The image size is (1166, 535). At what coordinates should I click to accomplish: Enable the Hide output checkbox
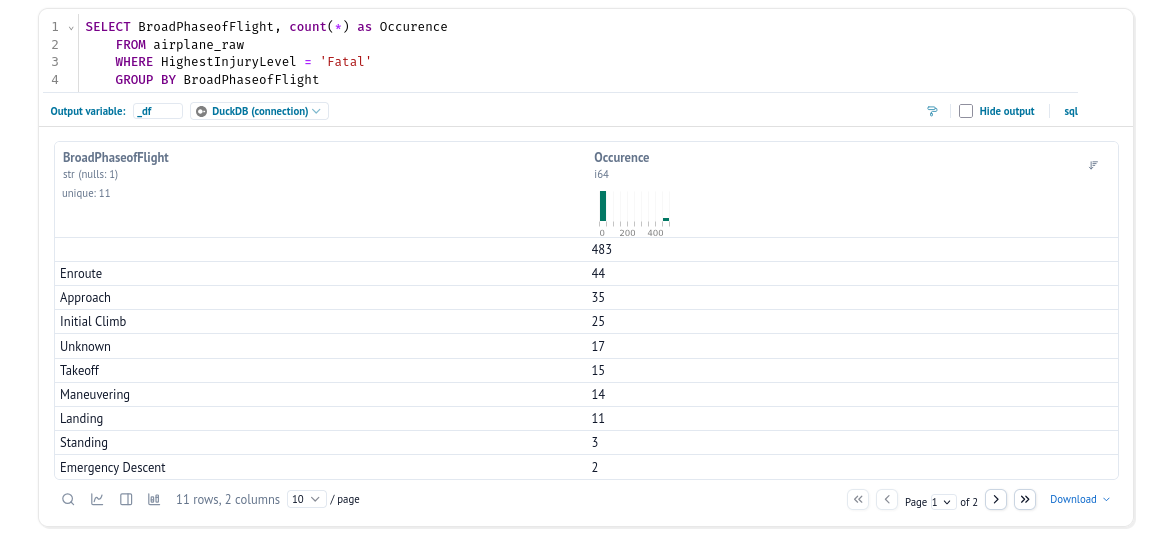(966, 111)
